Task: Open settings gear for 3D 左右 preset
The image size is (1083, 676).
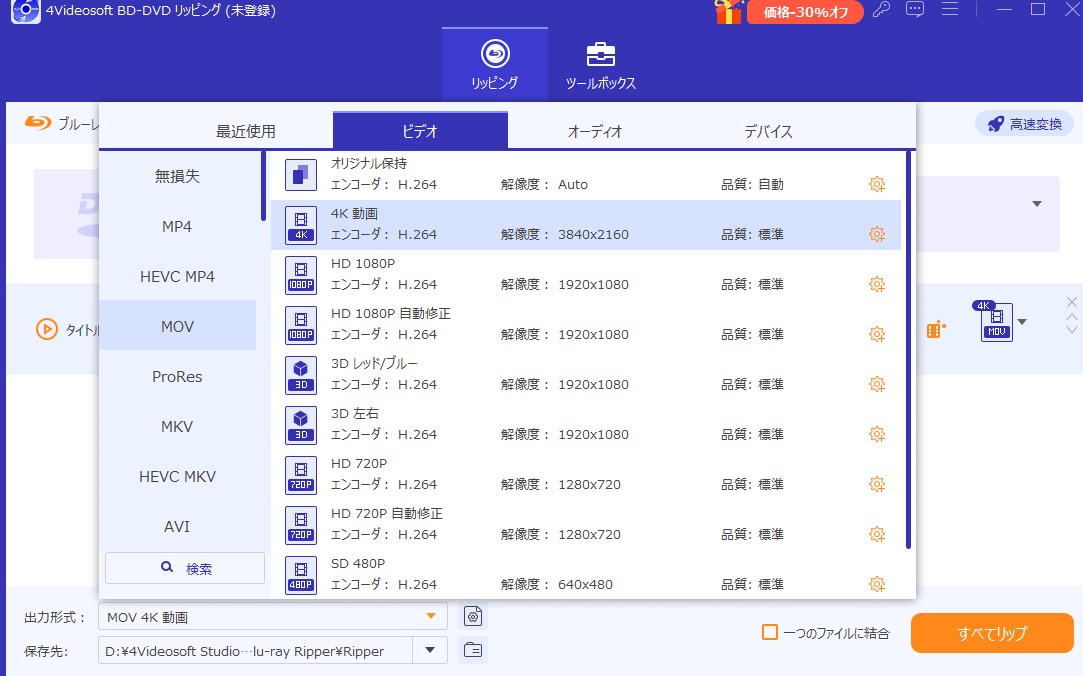Action: pyautogui.click(x=876, y=434)
